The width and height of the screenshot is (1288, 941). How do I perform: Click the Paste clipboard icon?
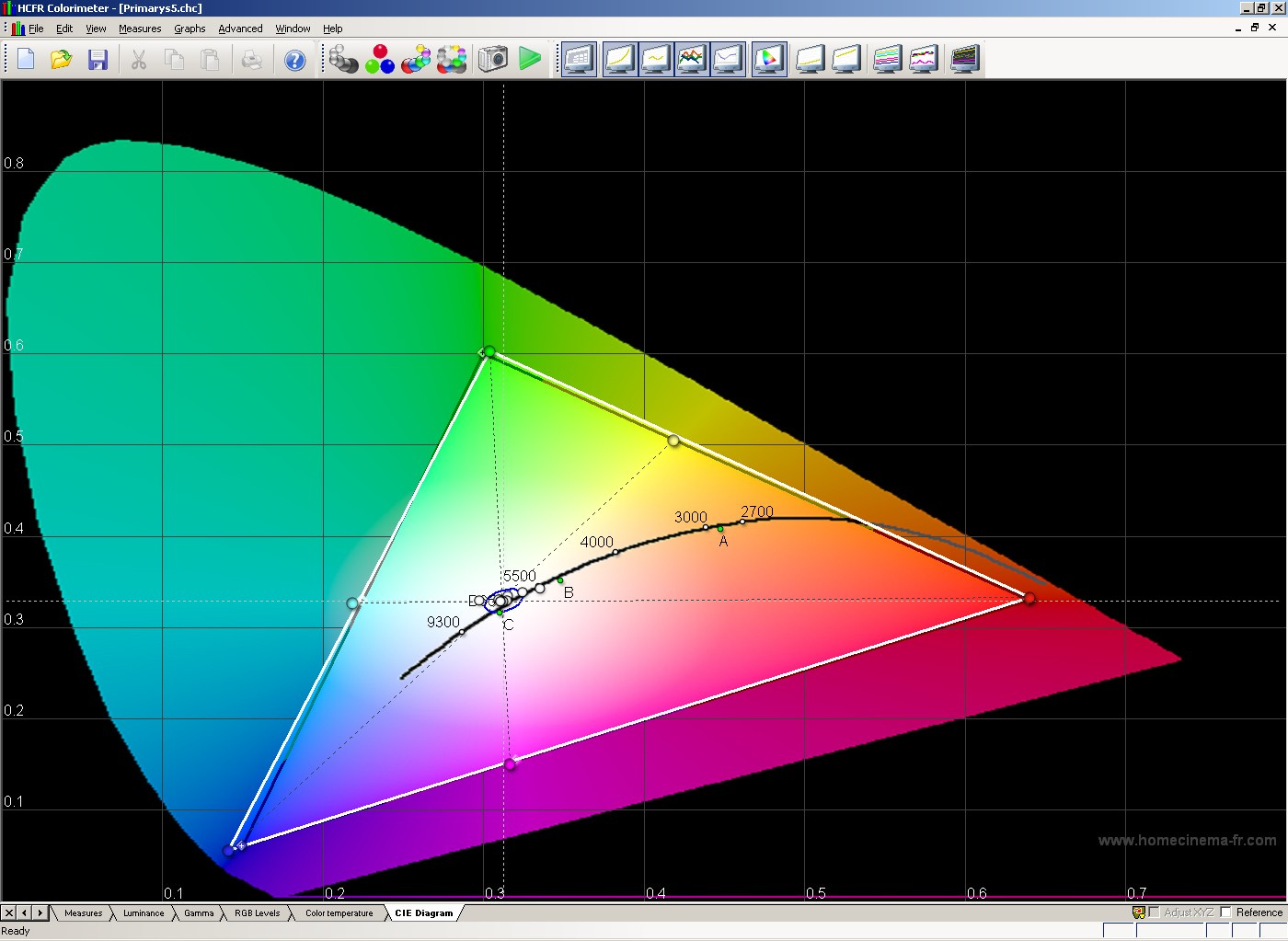click(x=210, y=60)
